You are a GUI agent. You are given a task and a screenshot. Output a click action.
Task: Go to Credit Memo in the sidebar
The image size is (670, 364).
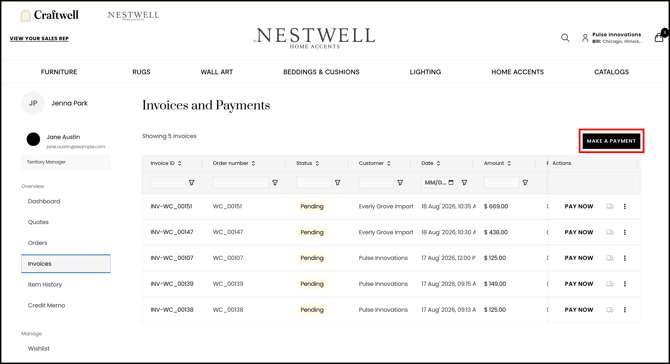[47, 305]
